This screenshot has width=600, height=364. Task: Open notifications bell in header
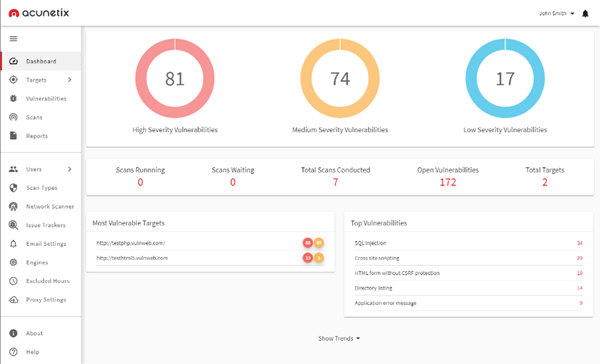585,14
